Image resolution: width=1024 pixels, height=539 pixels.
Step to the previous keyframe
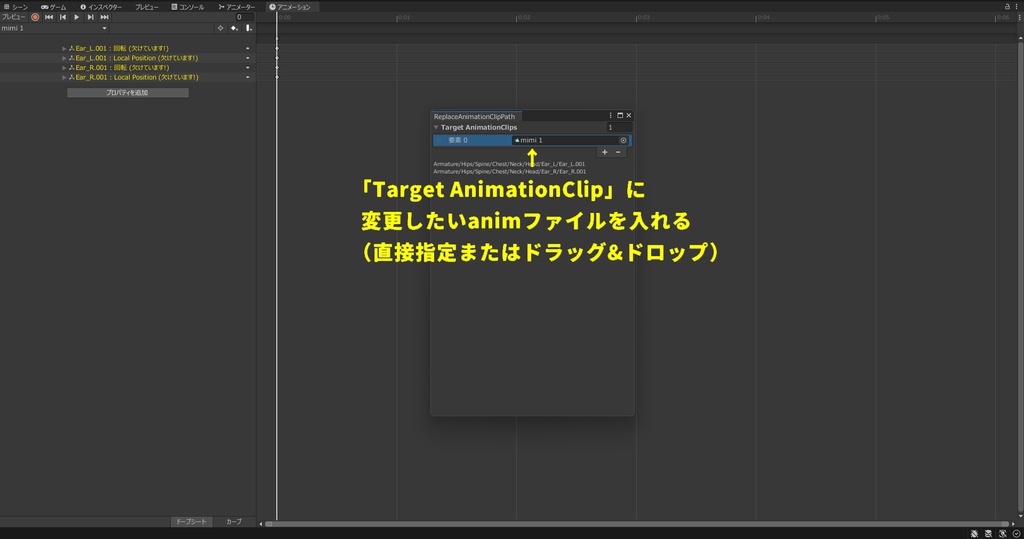pos(63,17)
